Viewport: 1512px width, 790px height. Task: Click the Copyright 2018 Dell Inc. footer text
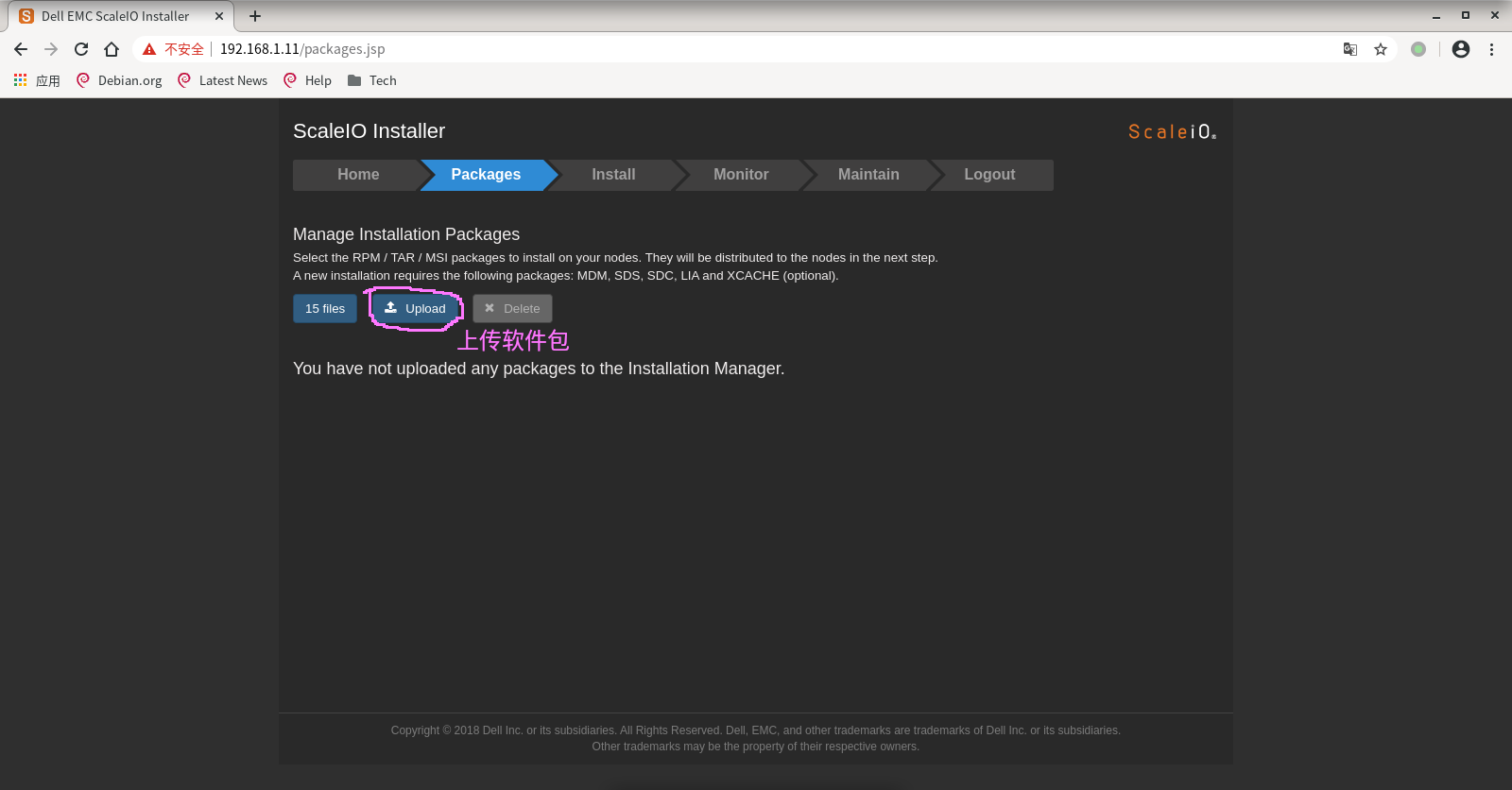(756, 730)
